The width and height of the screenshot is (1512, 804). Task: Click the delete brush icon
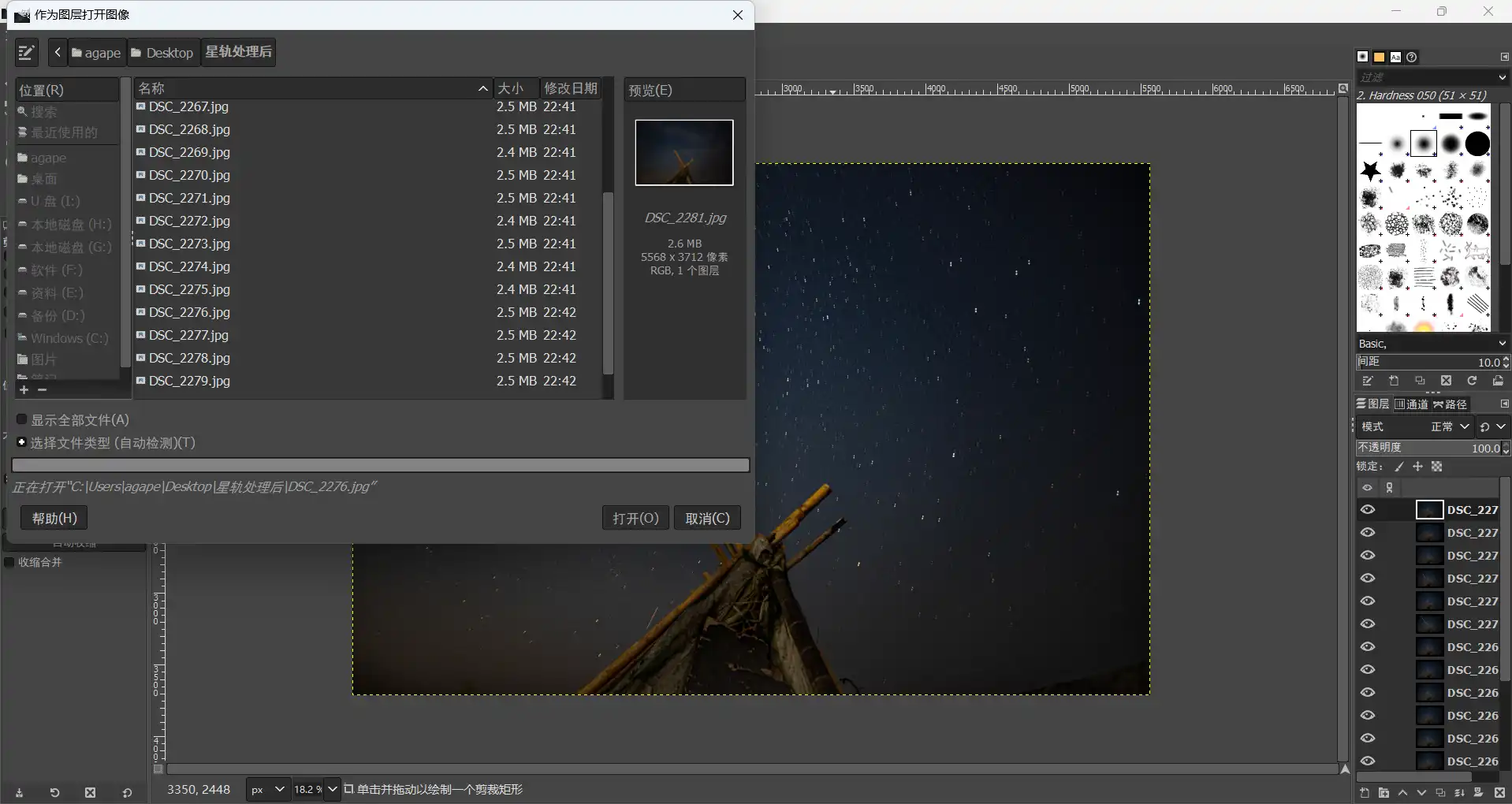coord(1446,382)
